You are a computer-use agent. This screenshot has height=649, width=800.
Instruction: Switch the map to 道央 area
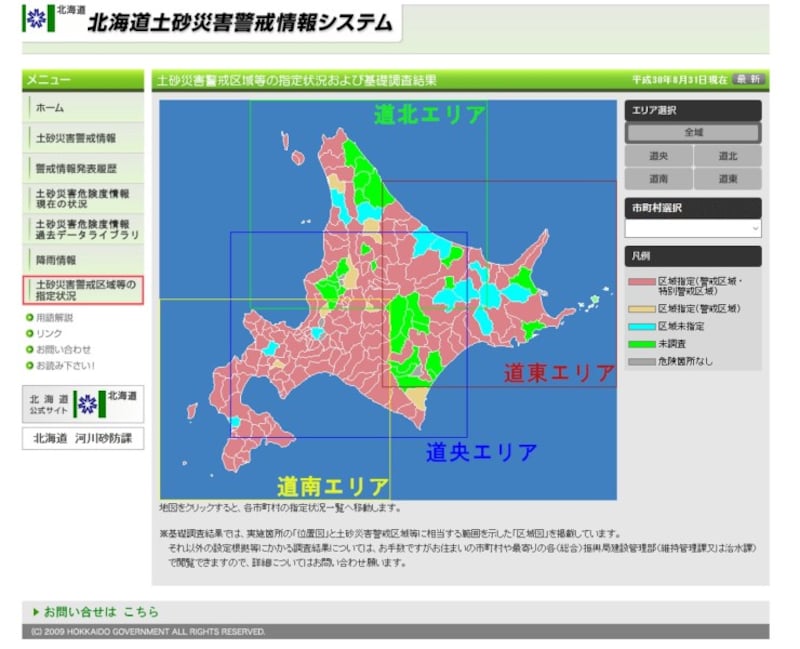point(658,156)
